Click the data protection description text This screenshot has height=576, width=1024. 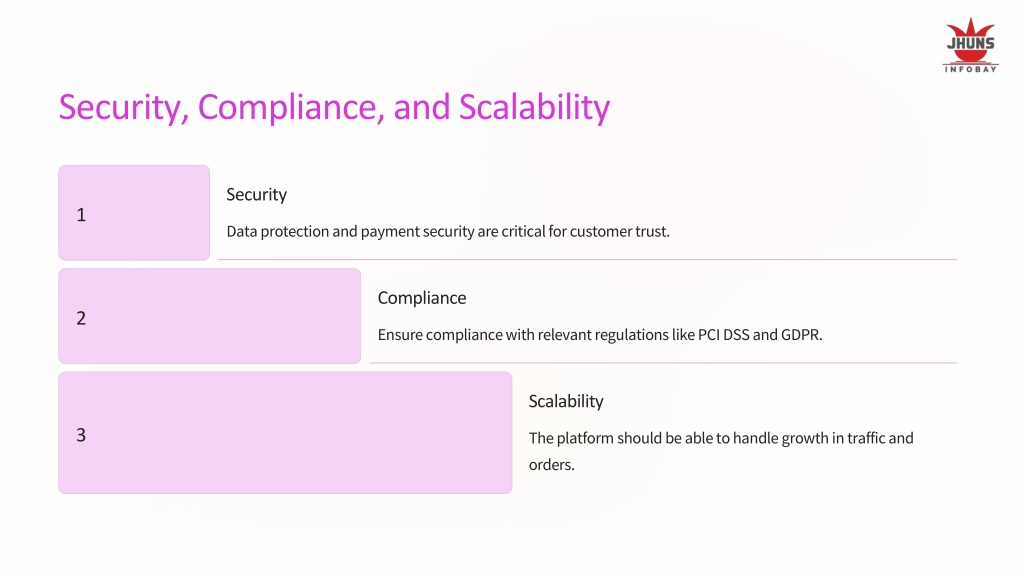point(448,231)
